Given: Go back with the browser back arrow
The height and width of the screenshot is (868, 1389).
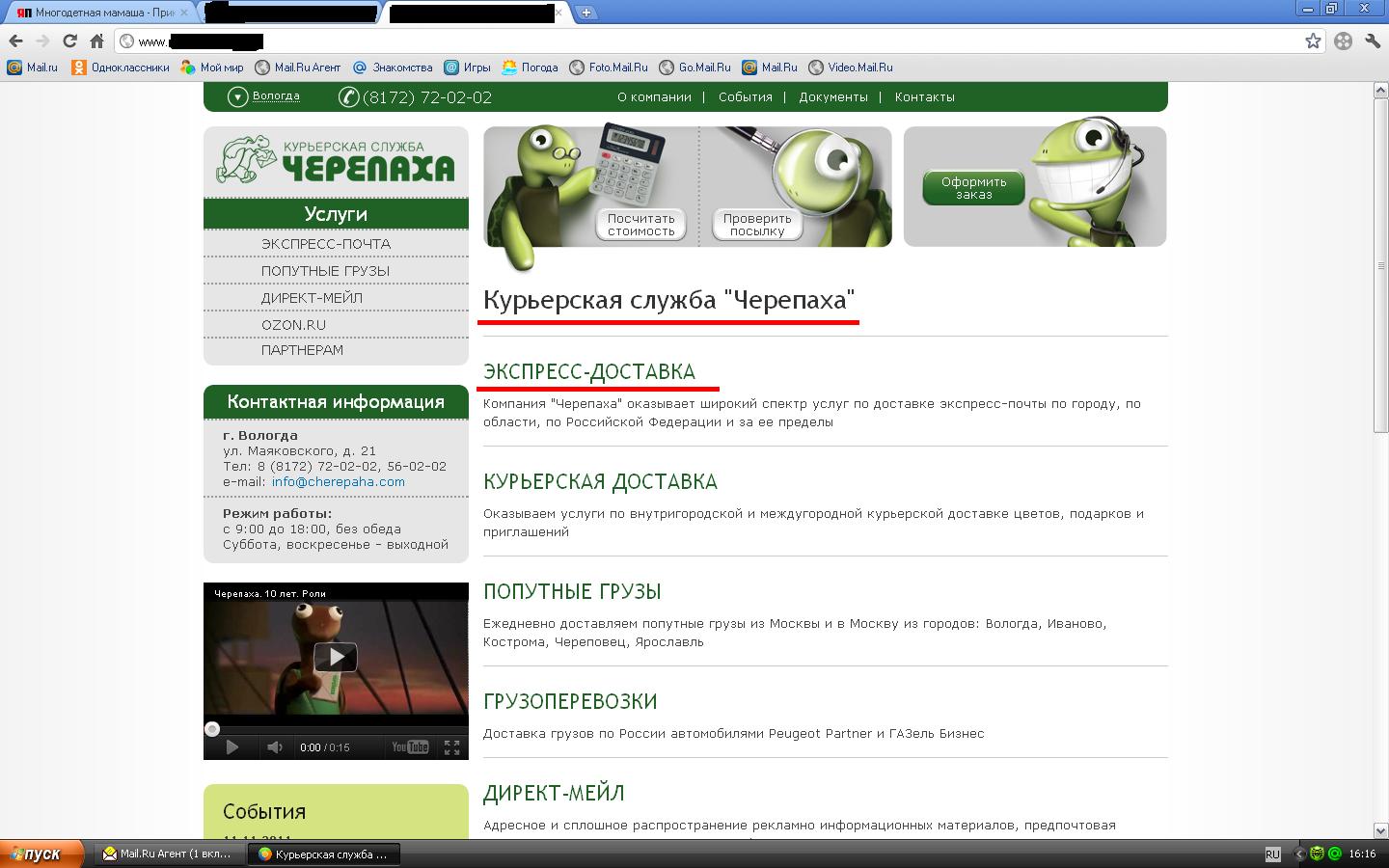Looking at the screenshot, I should [x=15, y=41].
